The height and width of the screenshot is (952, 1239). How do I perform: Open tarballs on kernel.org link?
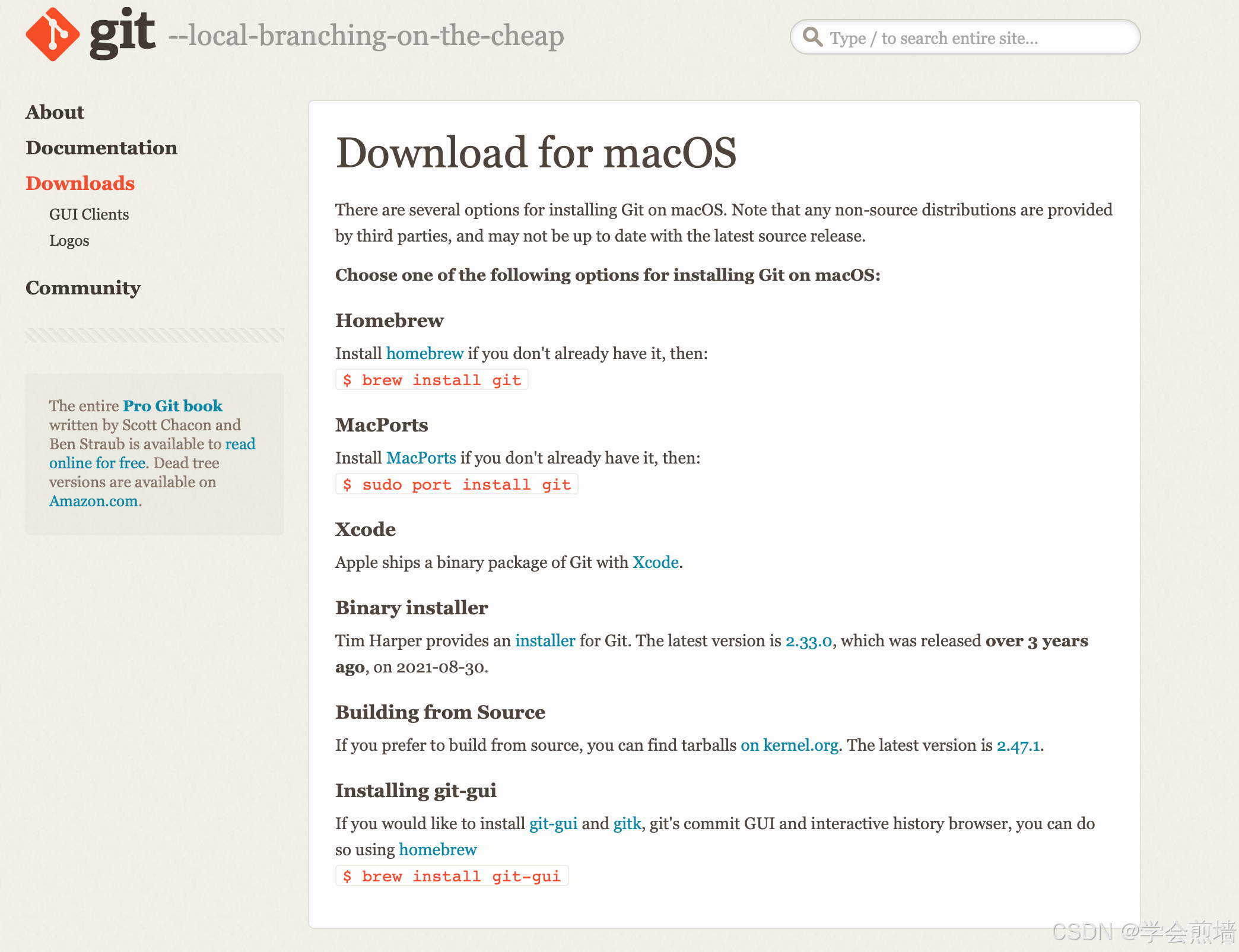(x=789, y=745)
